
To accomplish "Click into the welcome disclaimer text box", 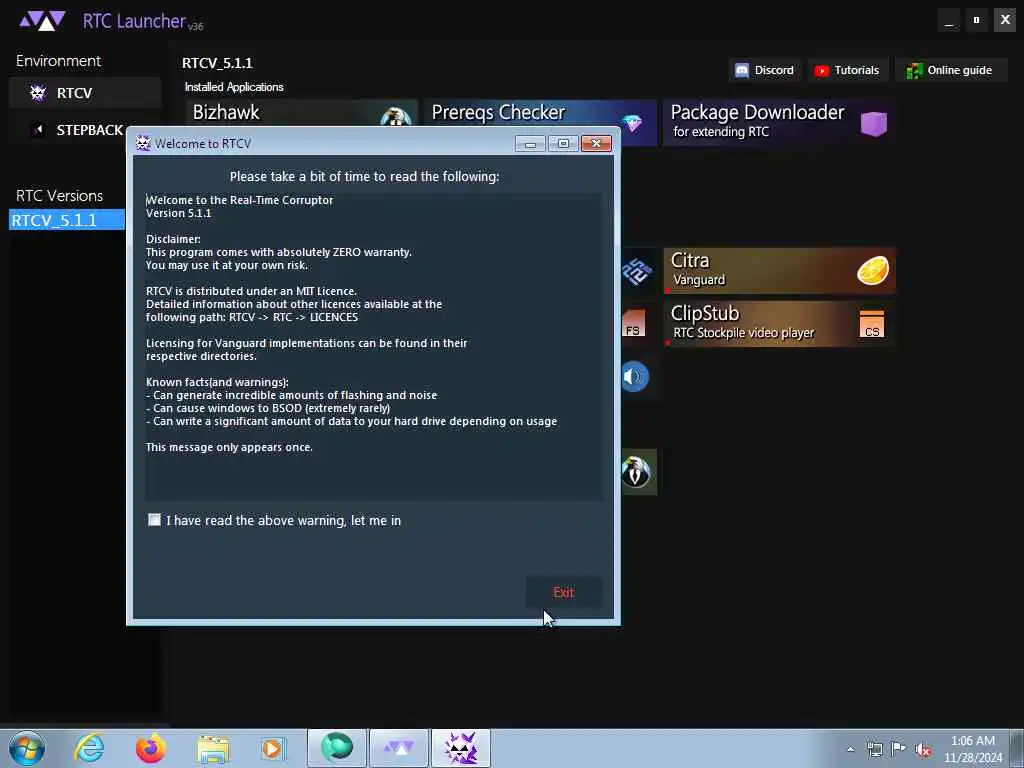I will (374, 346).
